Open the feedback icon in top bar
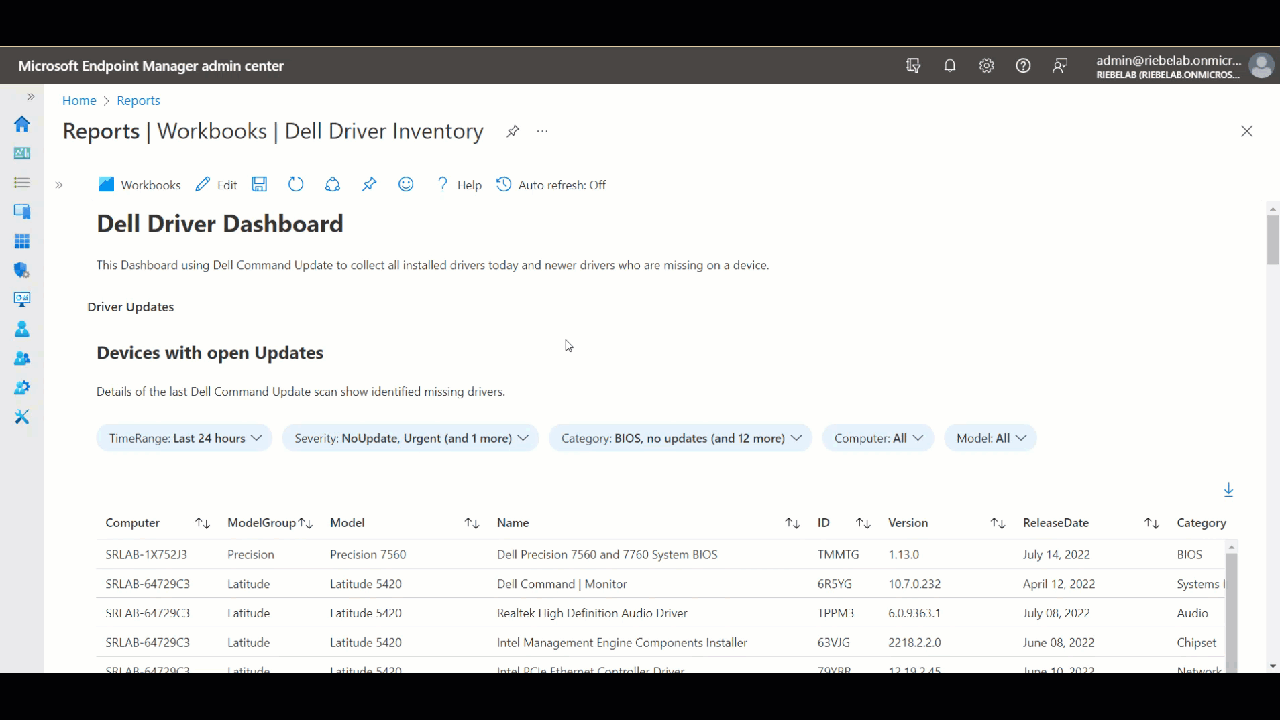 coord(1059,66)
